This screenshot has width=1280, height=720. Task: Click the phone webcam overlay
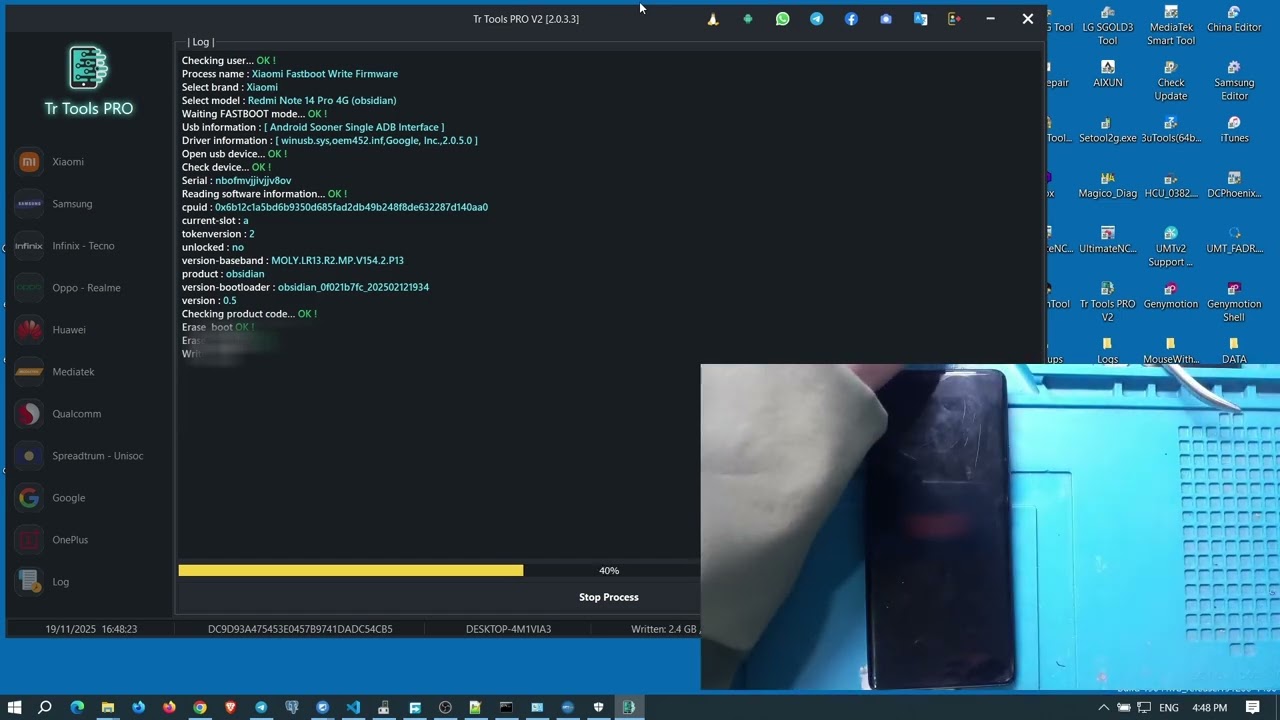click(990, 527)
